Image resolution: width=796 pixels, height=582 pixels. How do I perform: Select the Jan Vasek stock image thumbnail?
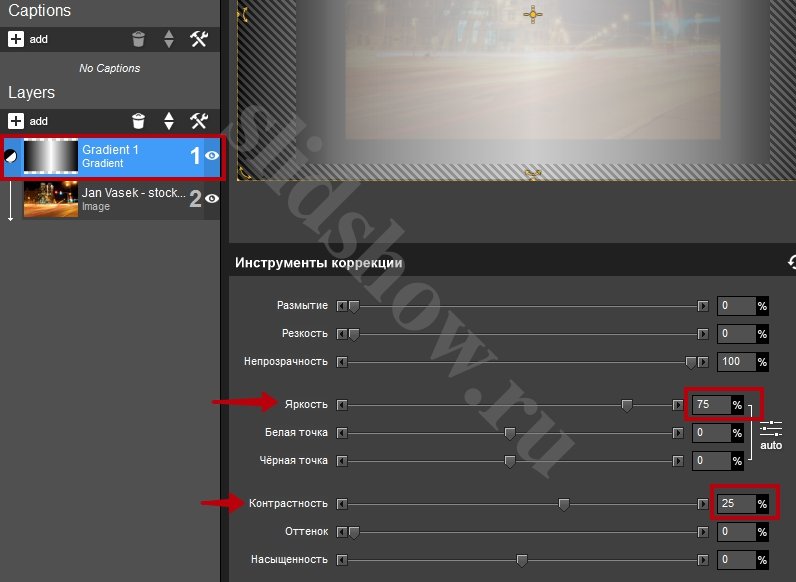pos(51,199)
